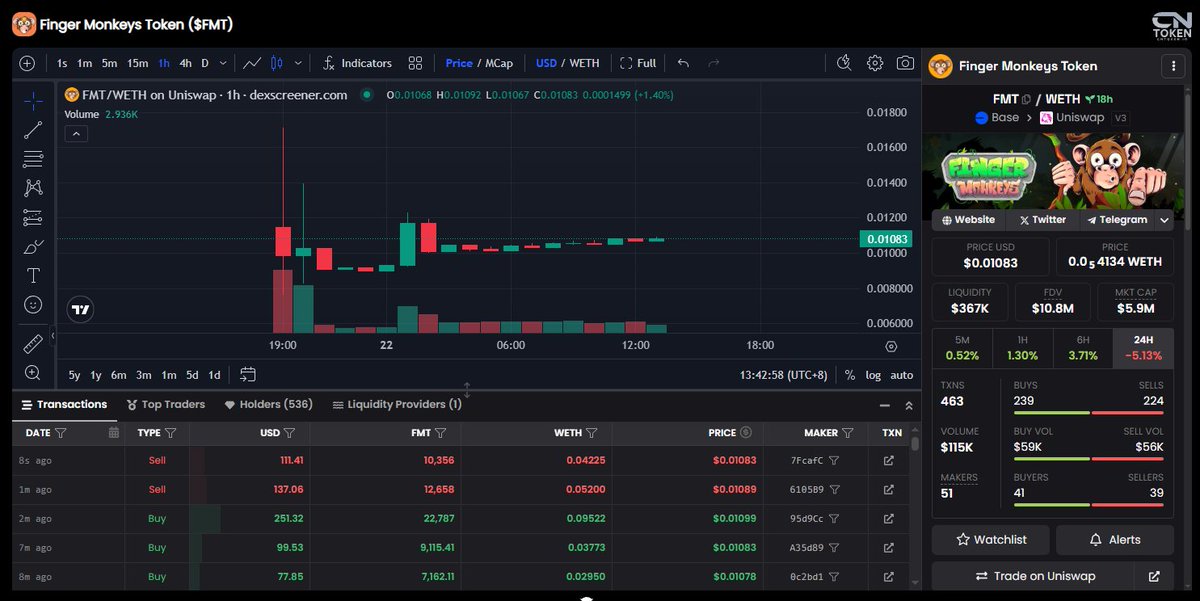This screenshot has width=1200, height=601.
Task: Select the 5M price change tab
Action: tap(962, 347)
